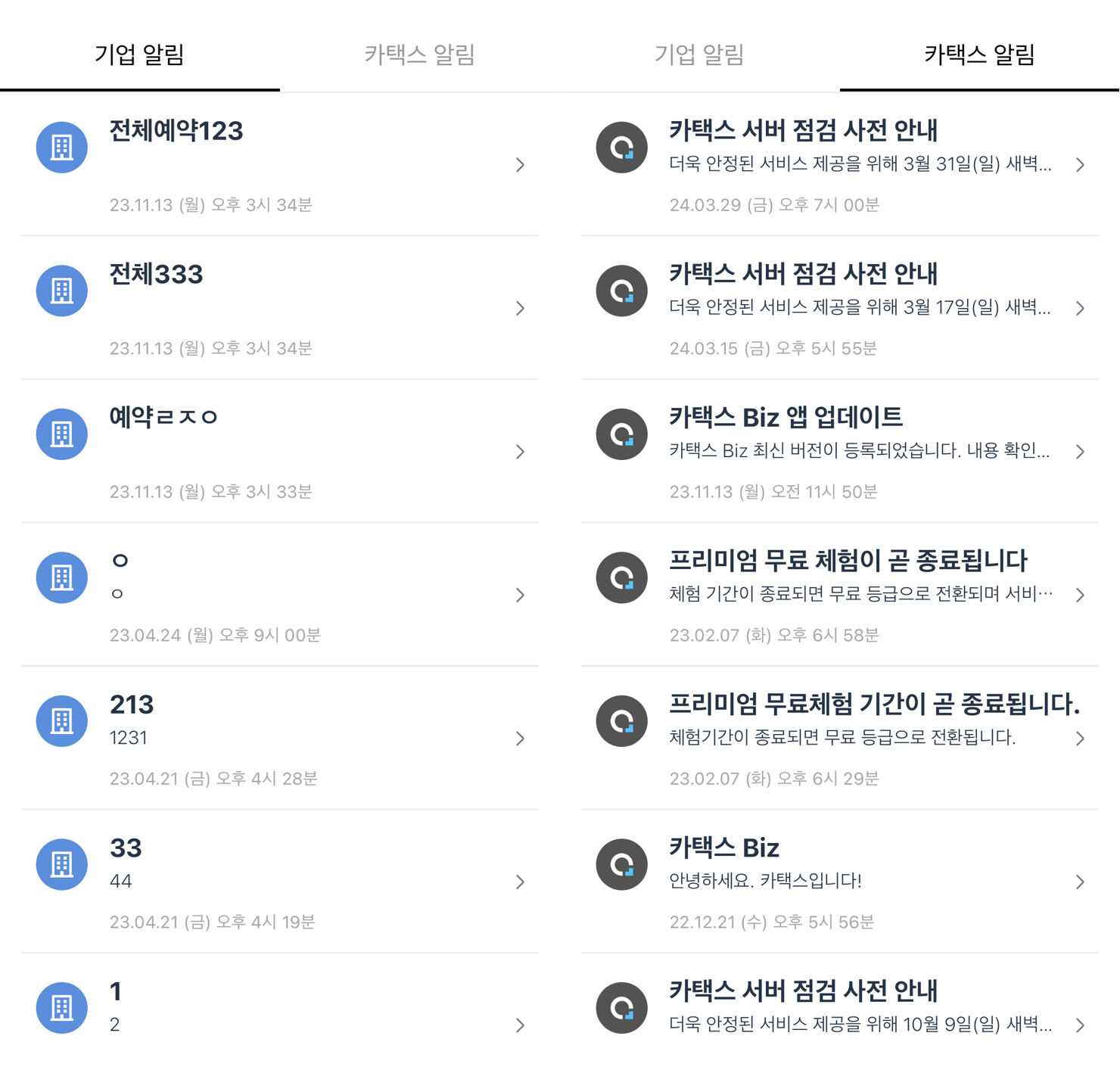
Task: Click Kakao T logo beside 카택스 Biz 앱 업데이트
Action: 622,434
